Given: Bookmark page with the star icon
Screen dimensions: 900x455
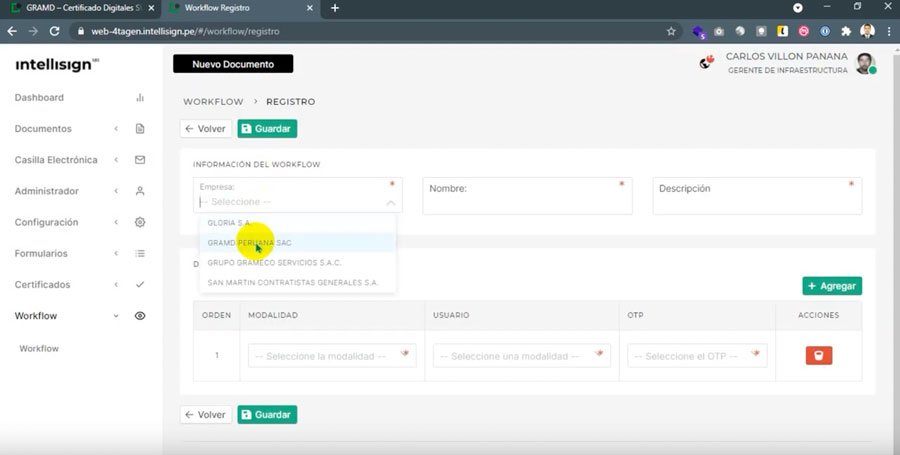Looking at the screenshot, I should tap(671, 32).
